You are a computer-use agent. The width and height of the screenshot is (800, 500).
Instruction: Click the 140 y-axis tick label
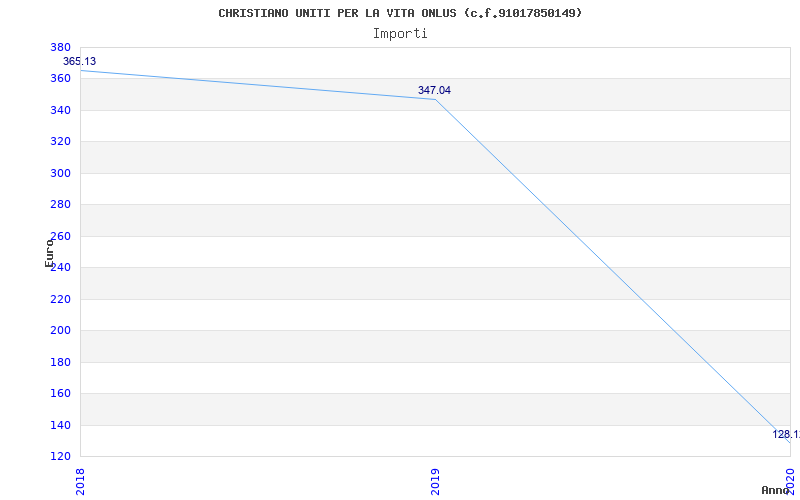coord(60,425)
